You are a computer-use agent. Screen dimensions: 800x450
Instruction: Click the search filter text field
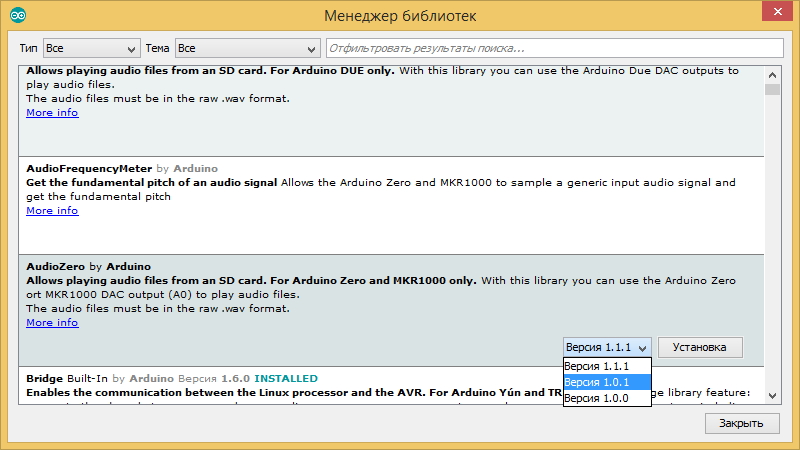(x=554, y=48)
